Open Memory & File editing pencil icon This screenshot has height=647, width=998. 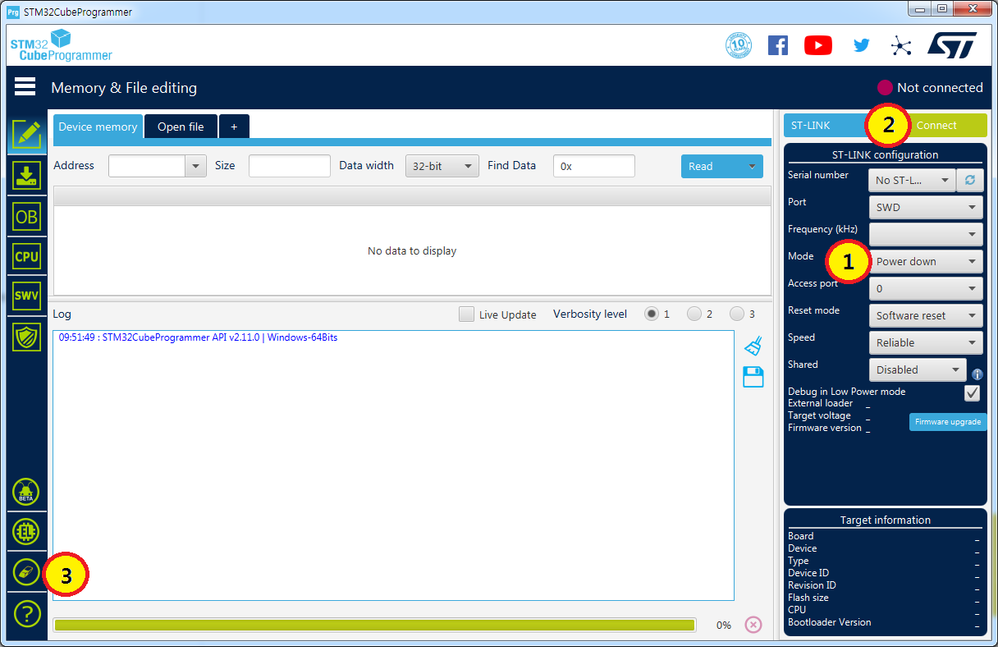coord(26,135)
